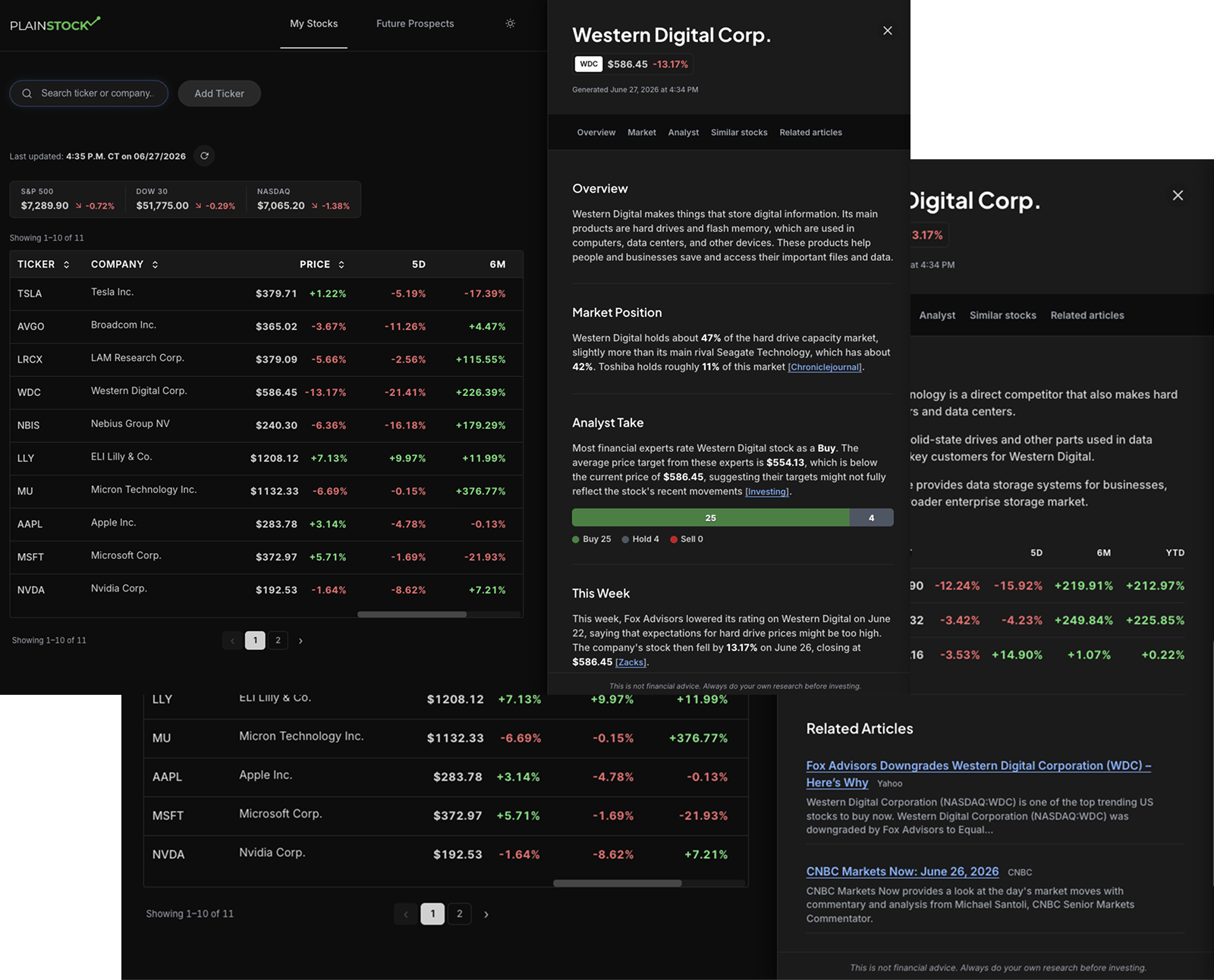Go to next page arrow in top table
Viewport: 1214px width, 980px height.
[300, 641]
